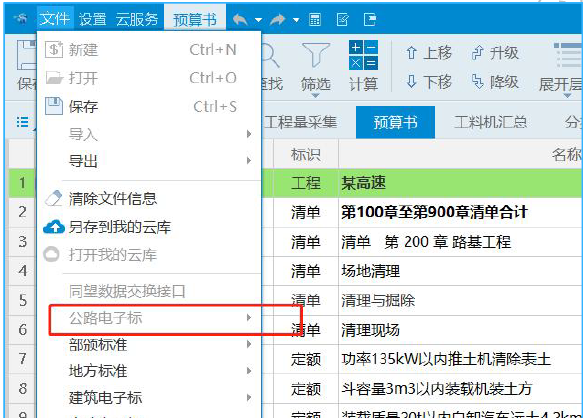Screen dimensions: 583x418
Task: Click the undo arrow icon
Action: [240, 19]
